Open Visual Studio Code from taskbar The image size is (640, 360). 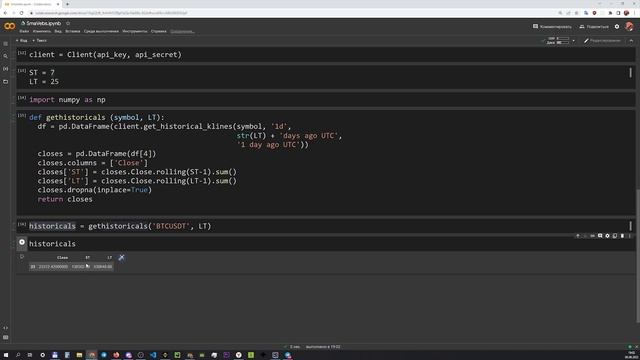(153, 355)
